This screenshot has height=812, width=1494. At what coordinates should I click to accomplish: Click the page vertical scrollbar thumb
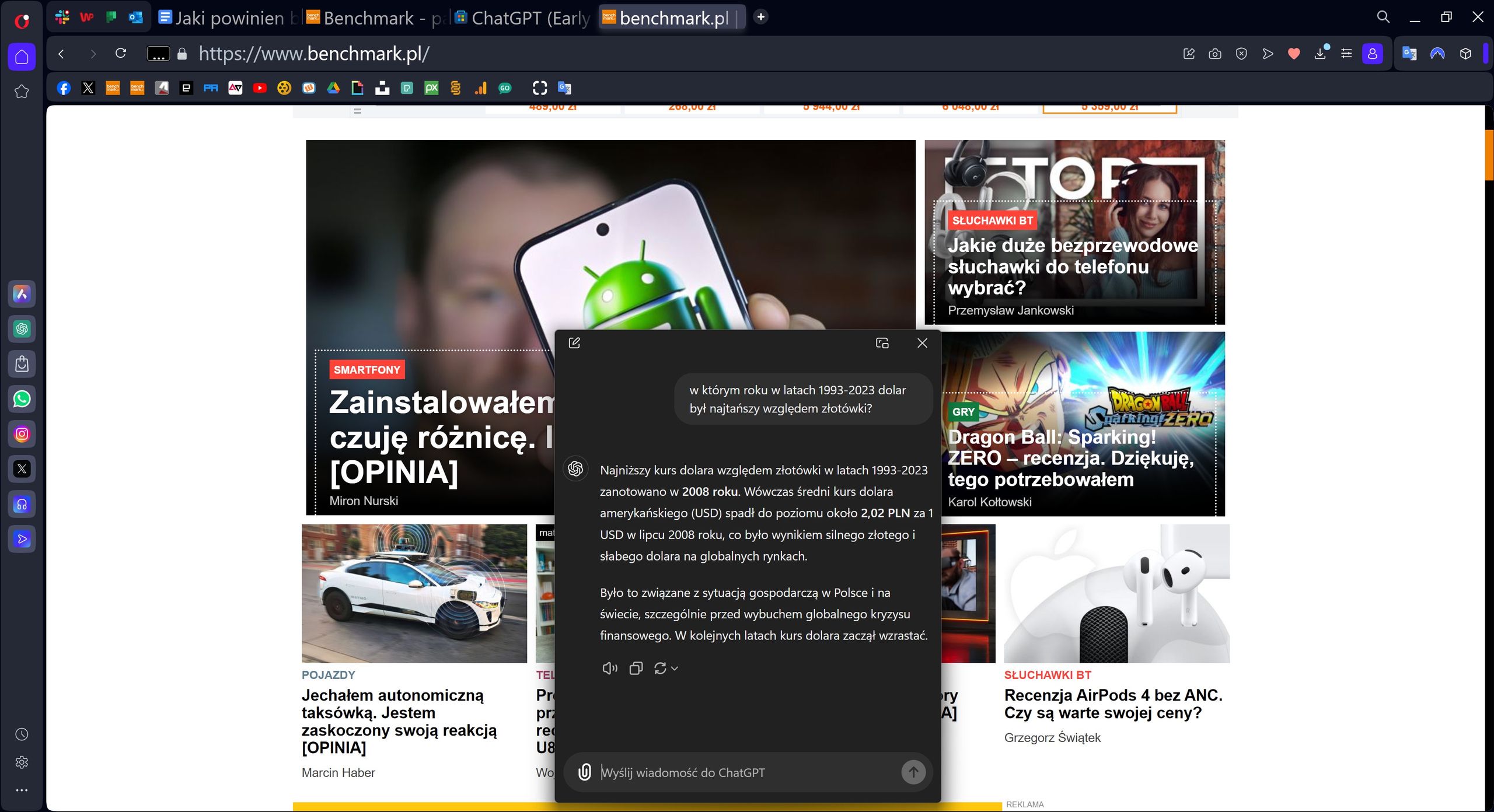(x=1489, y=155)
